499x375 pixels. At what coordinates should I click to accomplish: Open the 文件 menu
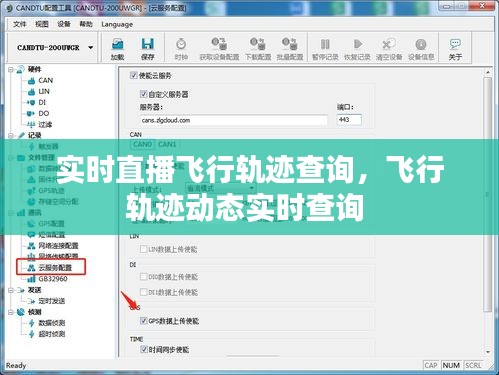pyautogui.click(x=19, y=24)
